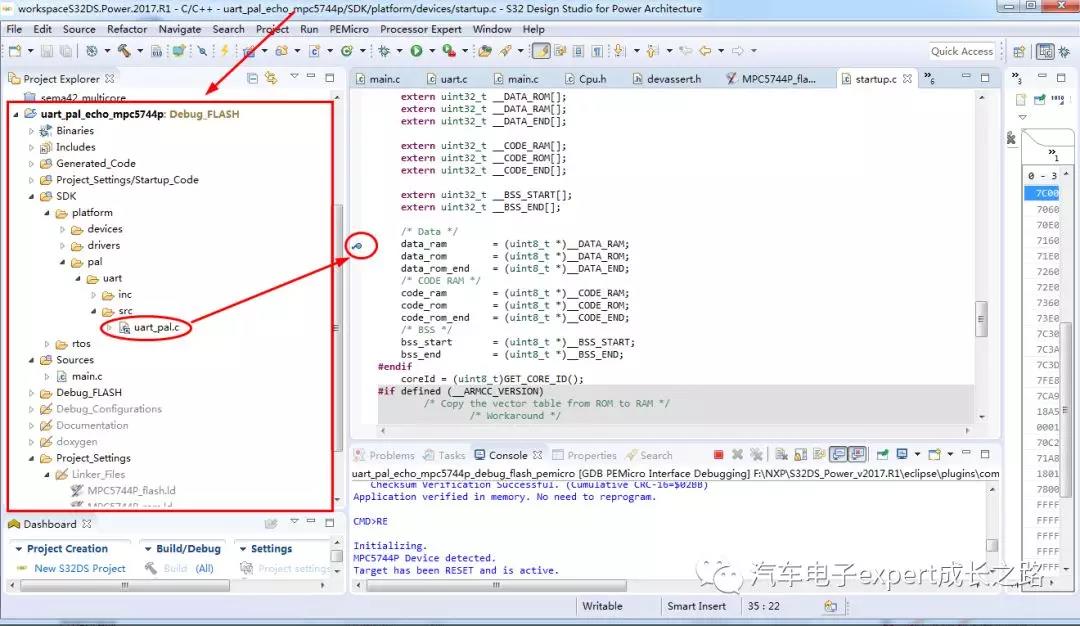Click the Collapse All icon in Project Explorer
The height and width of the screenshot is (626, 1080).
coord(253,78)
